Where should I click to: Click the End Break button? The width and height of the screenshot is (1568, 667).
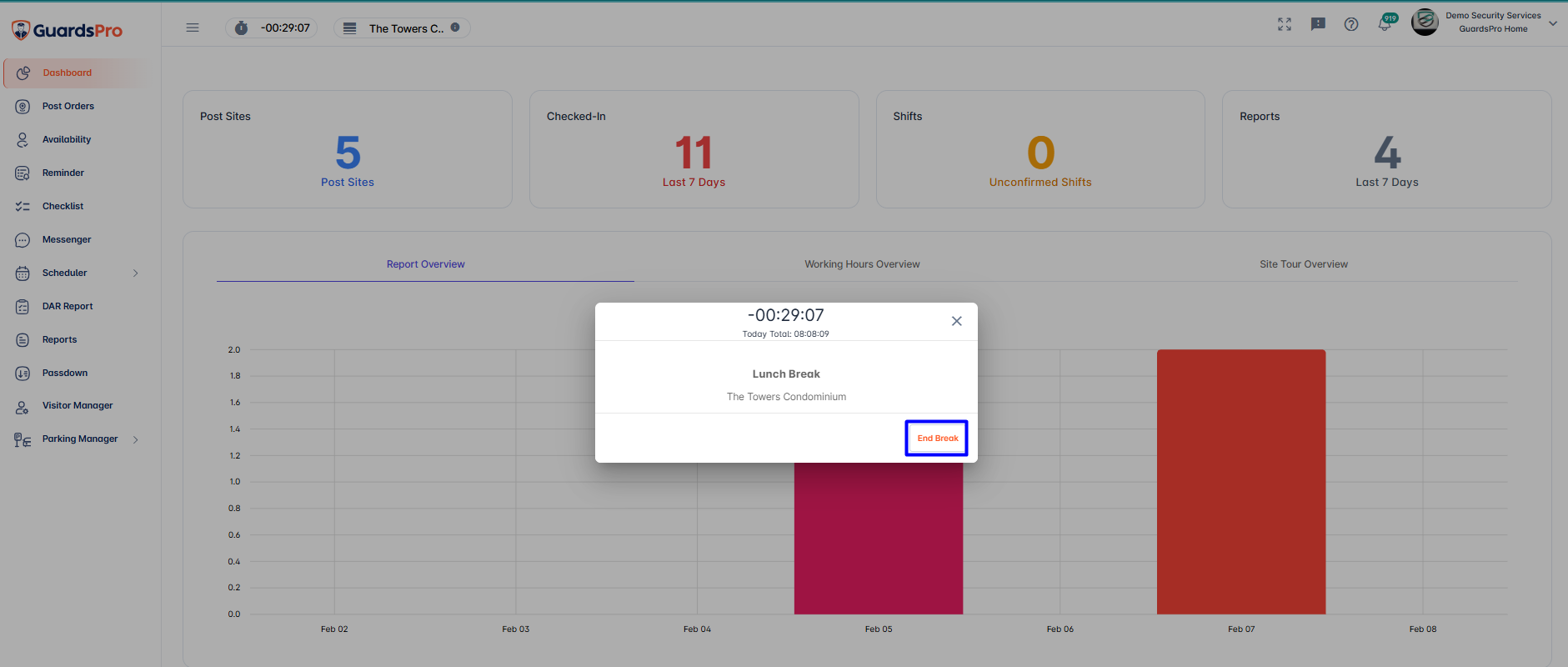pos(937,439)
